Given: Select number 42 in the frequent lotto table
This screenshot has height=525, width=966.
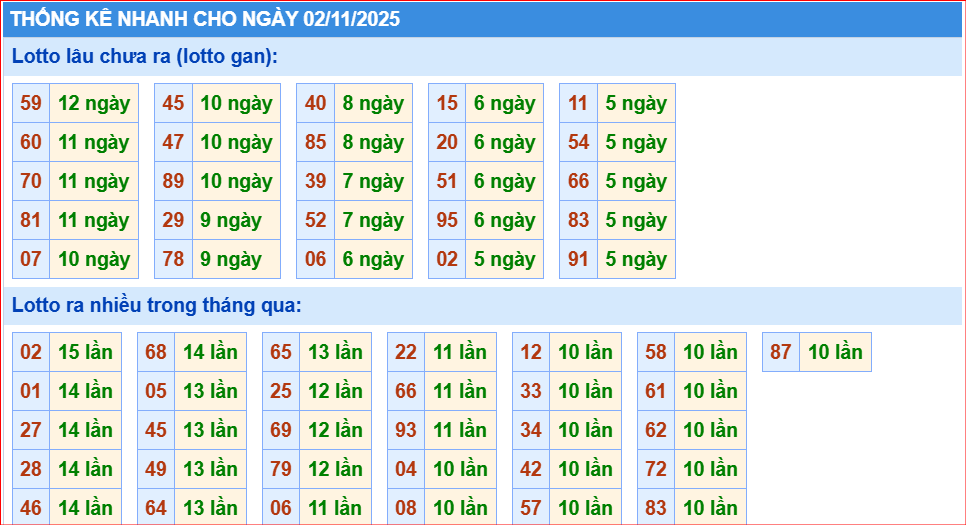Looking at the screenshot, I should [531, 469].
